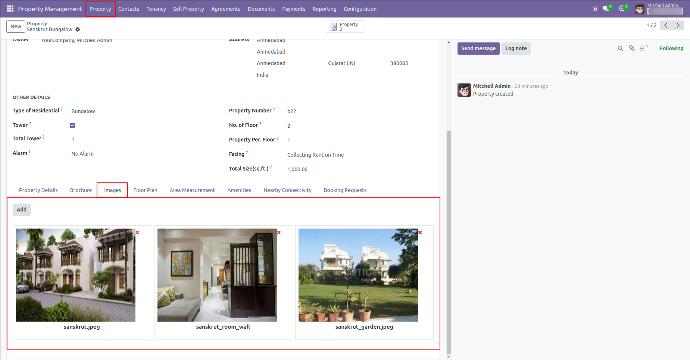Delete the sanskrut_room_wall image with its X
Image resolution: width=690 pixels, height=360 pixels.
[x=279, y=232]
